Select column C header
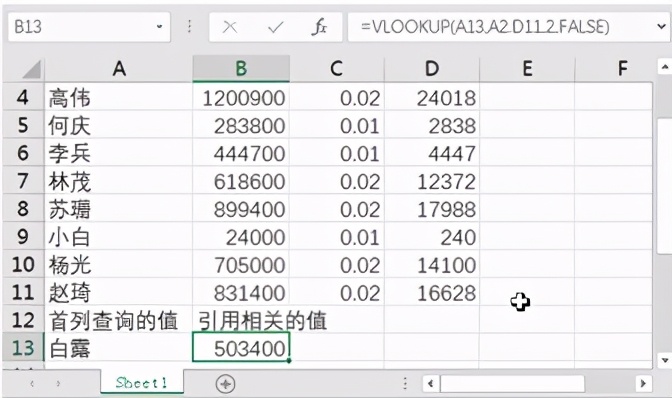The image size is (672, 398). [x=337, y=69]
